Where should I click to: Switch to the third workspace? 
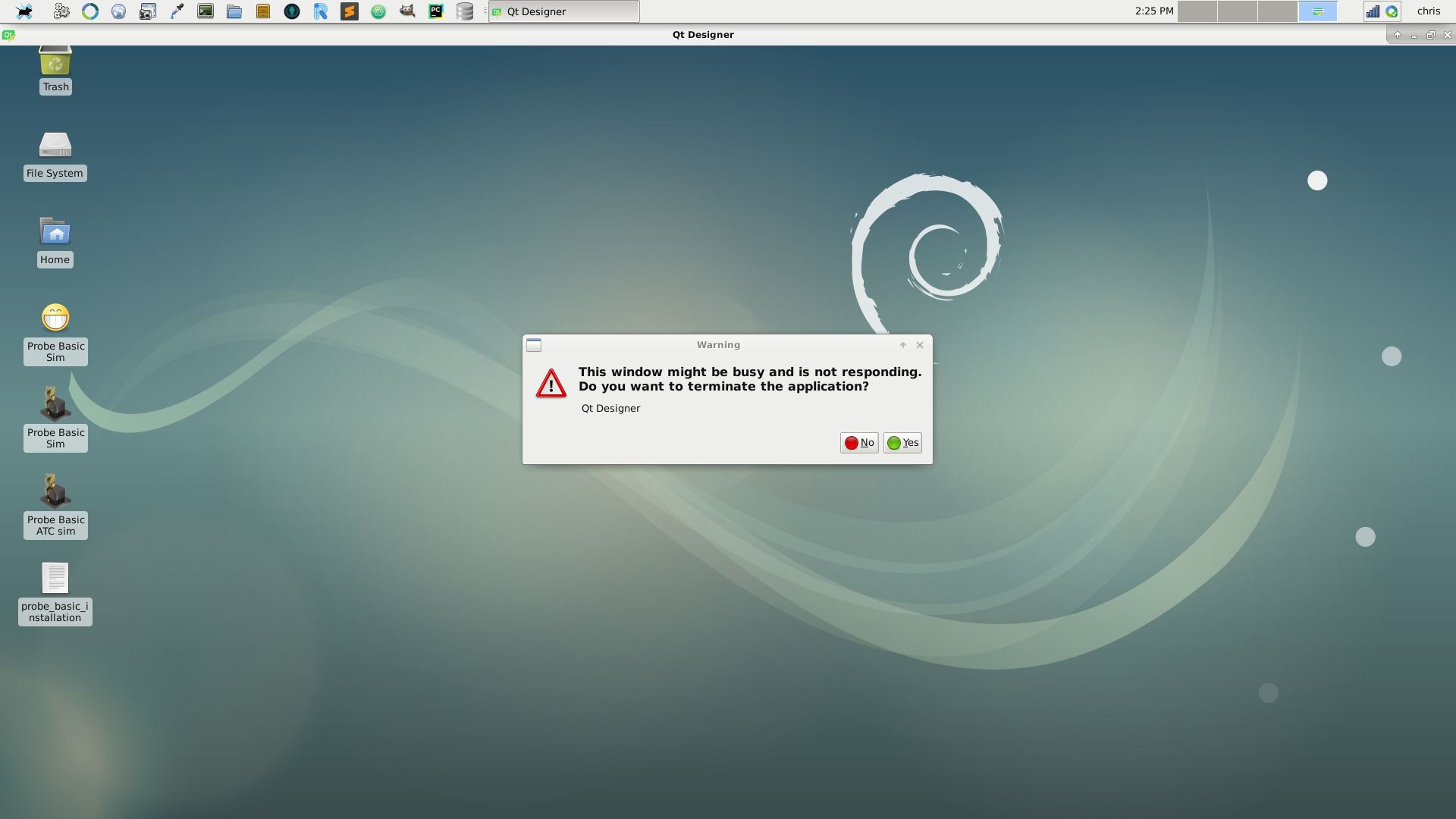(x=1278, y=11)
